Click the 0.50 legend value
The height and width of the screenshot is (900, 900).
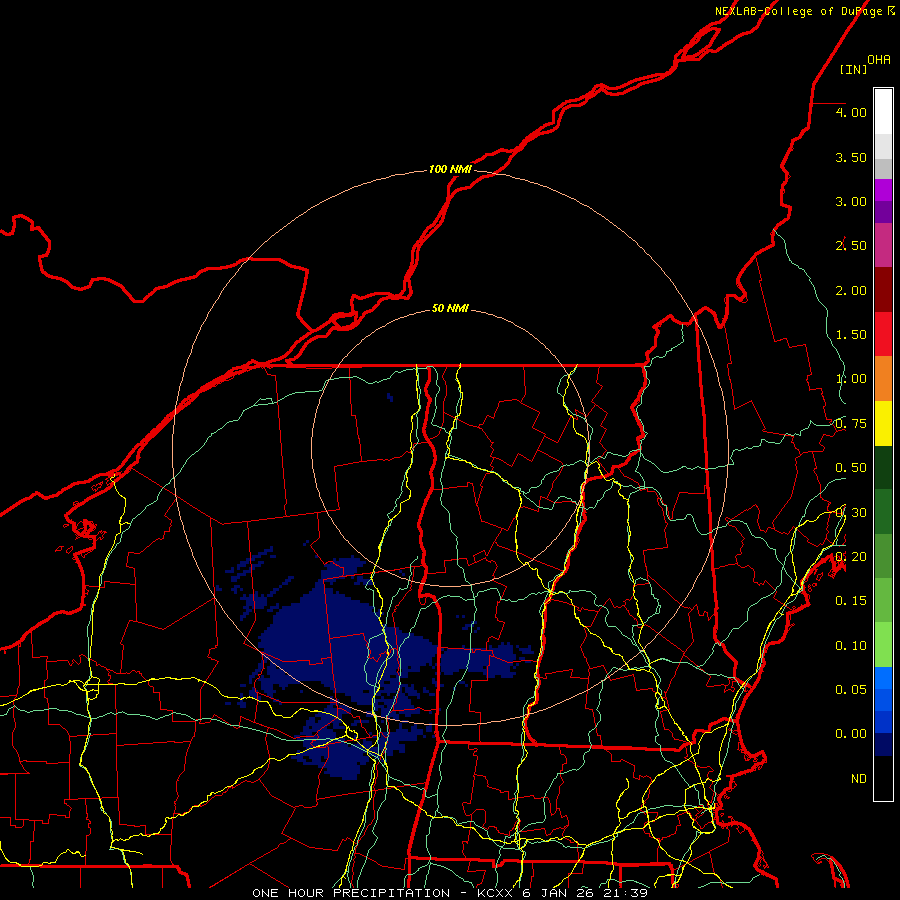(851, 468)
